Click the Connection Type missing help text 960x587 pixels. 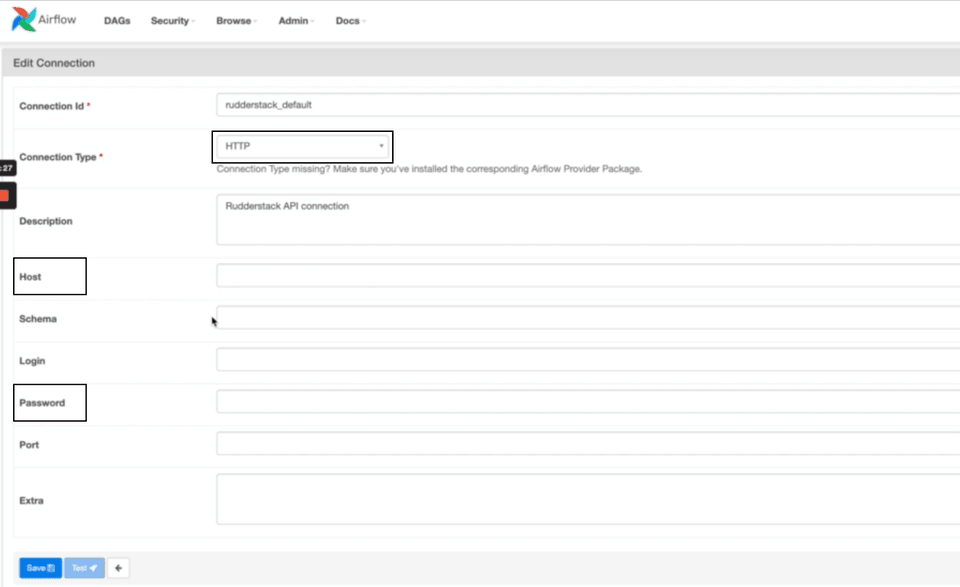[x=429, y=169]
